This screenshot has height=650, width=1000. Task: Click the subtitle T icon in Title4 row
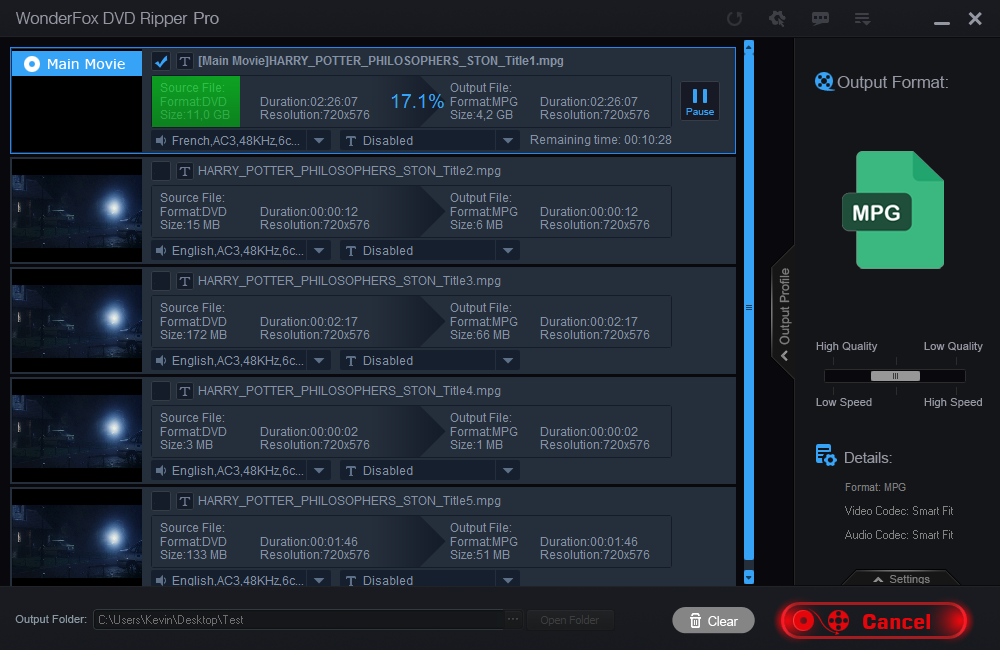(351, 471)
